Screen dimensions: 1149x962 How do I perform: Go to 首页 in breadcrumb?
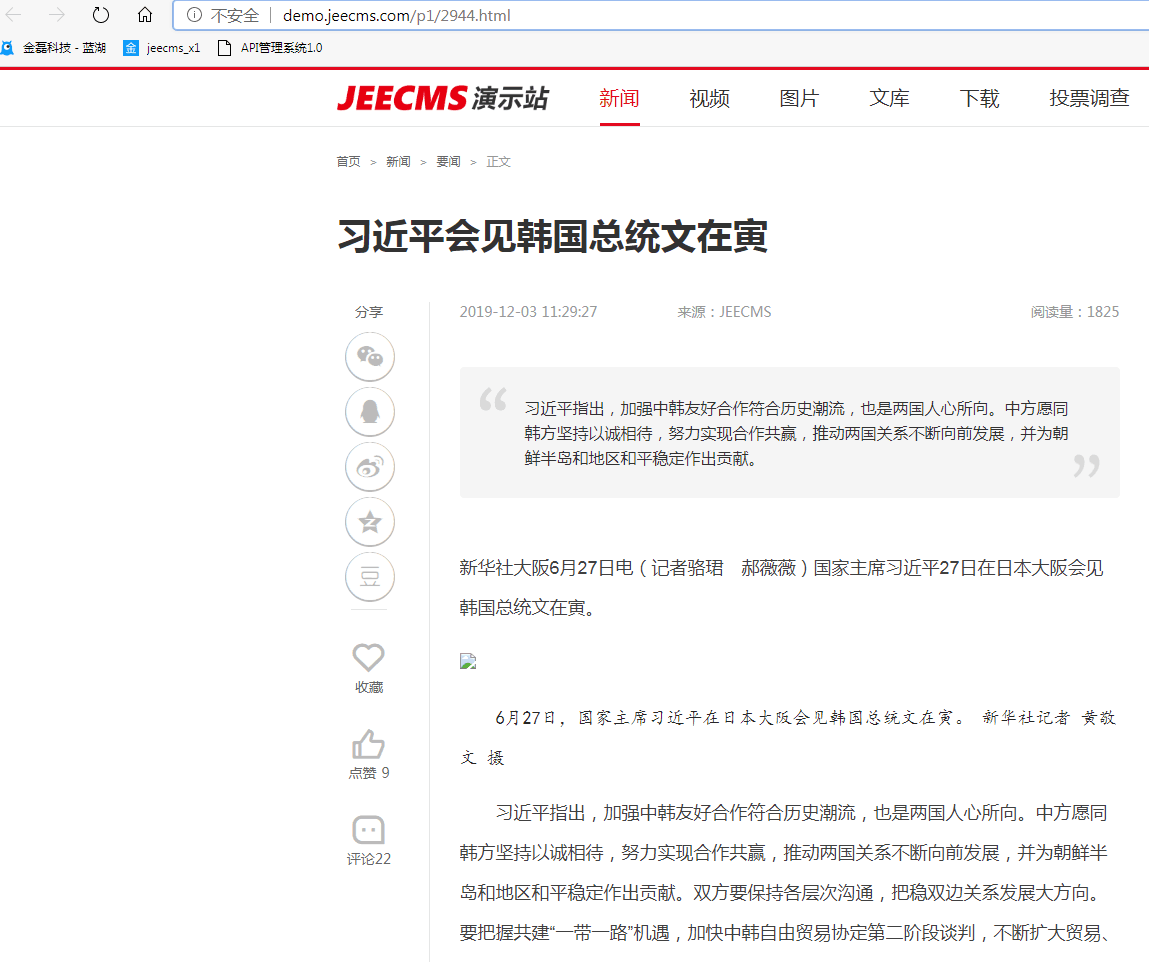coord(348,161)
